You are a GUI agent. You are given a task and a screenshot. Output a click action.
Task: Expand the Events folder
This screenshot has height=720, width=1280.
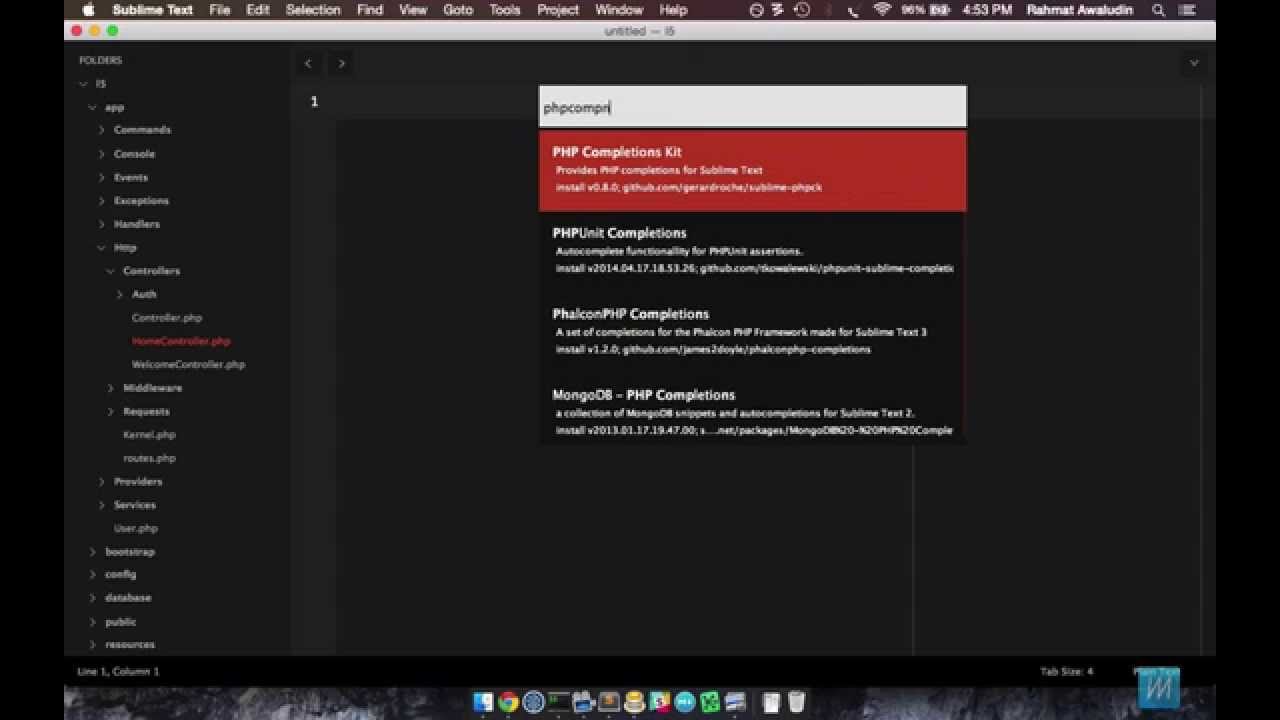pos(101,177)
